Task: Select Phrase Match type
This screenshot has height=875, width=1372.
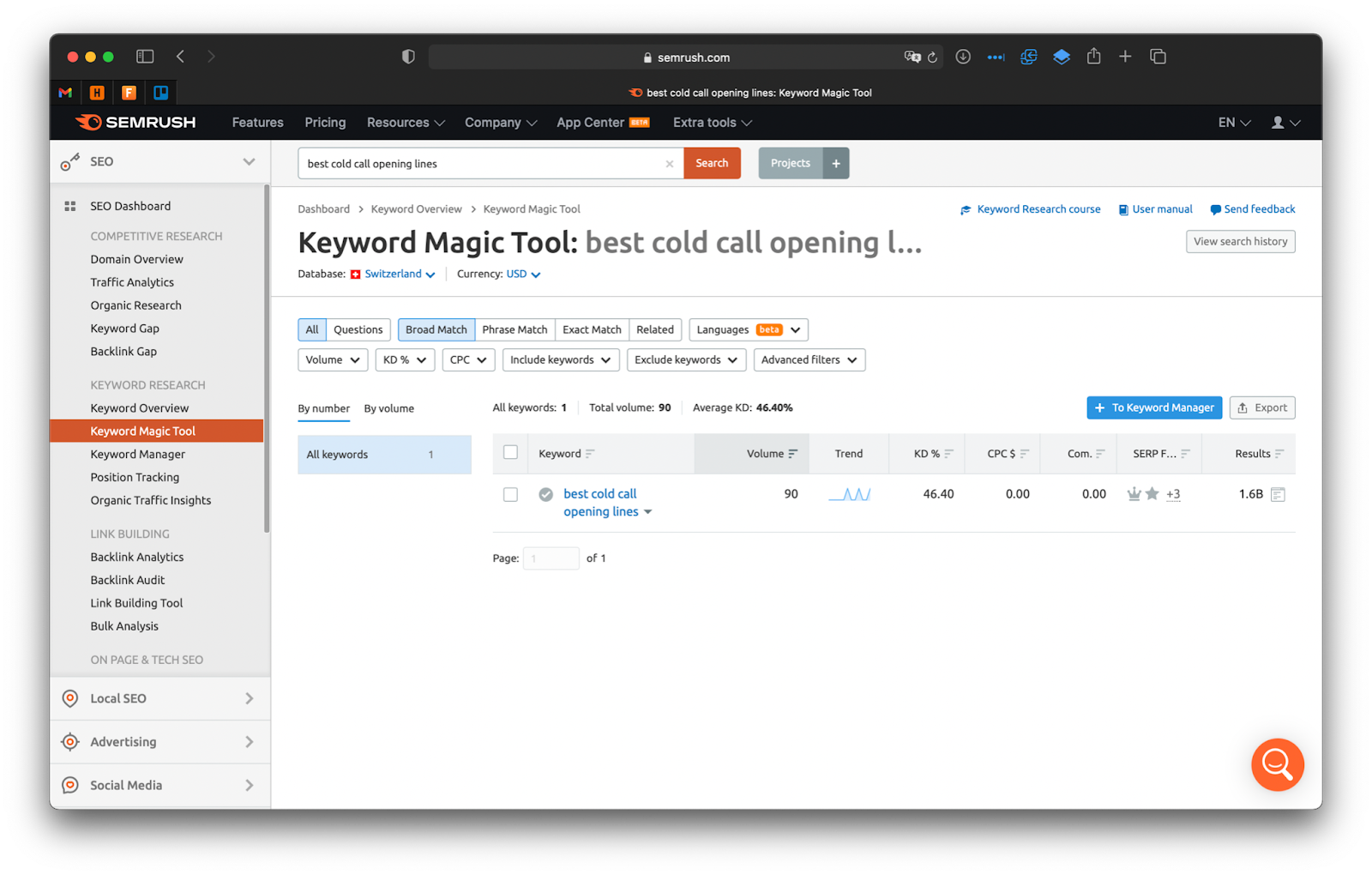Action: pyautogui.click(x=514, y=329)
